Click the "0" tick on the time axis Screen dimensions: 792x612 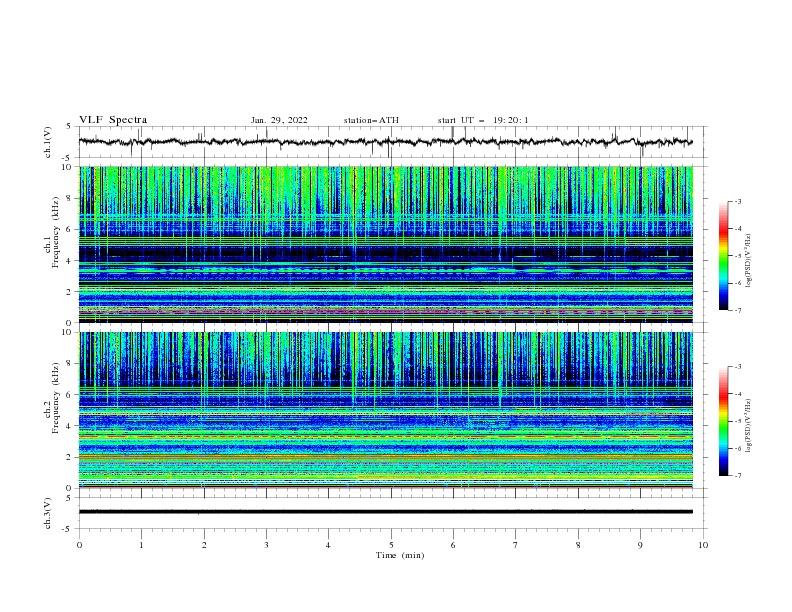pos(79,545)
